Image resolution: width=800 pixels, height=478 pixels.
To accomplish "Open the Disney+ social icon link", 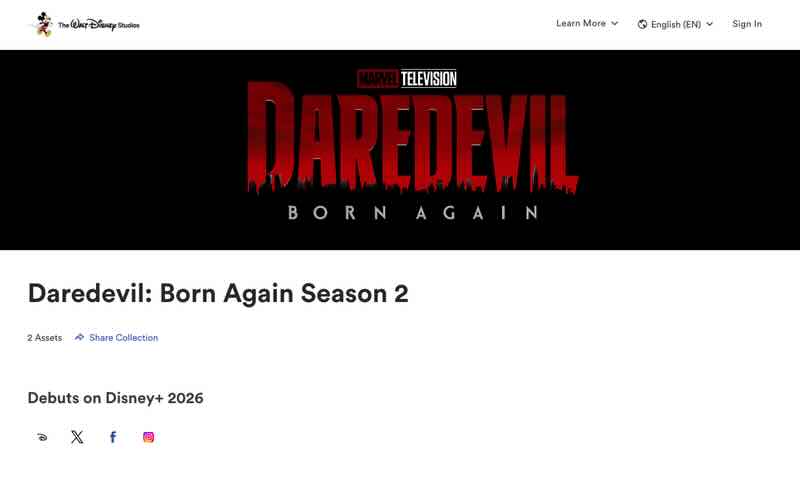I will pos(42,437).
